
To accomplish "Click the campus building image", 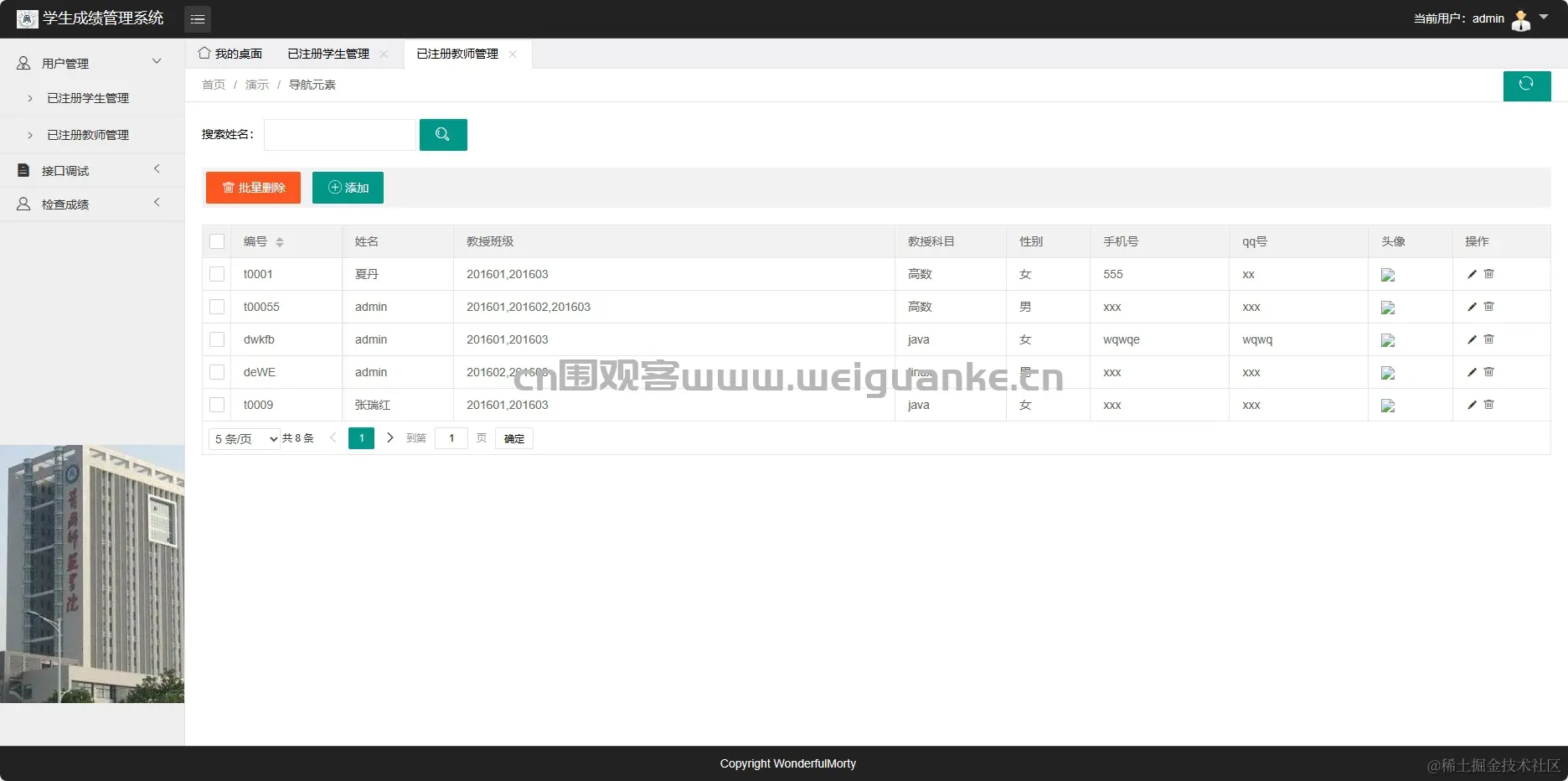I will pyautogui.click(x=92, y=573).
